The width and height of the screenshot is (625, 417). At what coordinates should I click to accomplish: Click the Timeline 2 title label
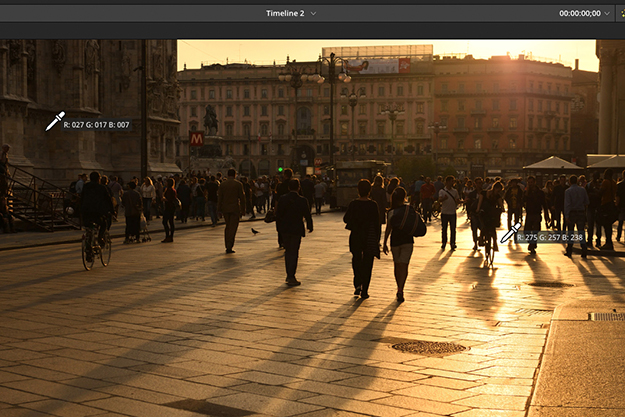coord(285,13)
